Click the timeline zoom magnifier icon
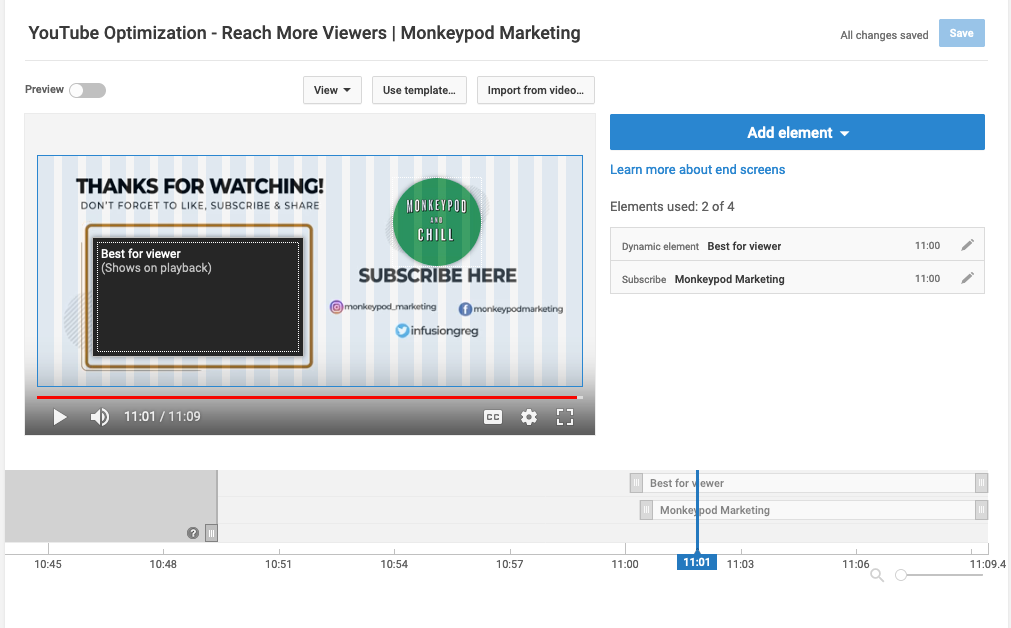 coord(877,575)
